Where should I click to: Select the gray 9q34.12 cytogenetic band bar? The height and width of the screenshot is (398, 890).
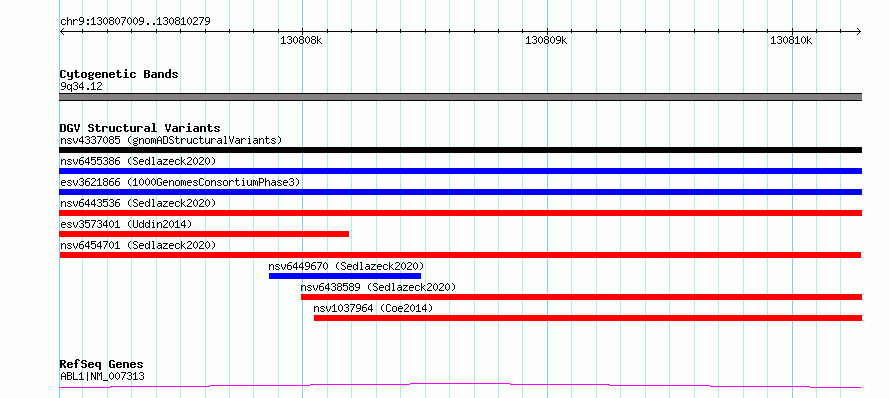pos(460,97)
